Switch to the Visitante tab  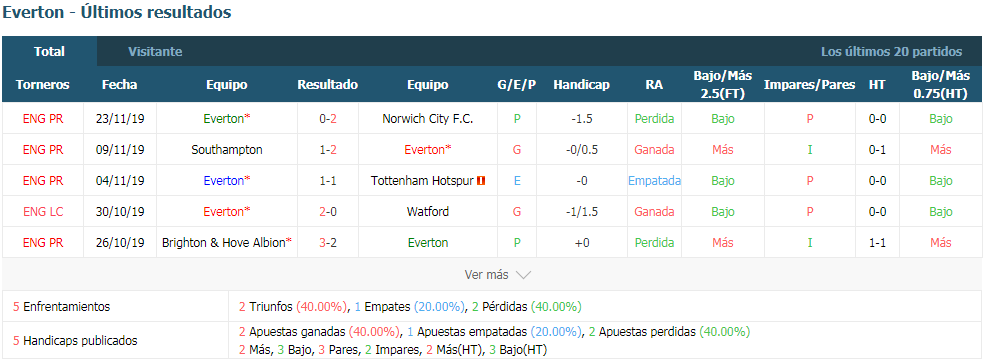point(155,52)
